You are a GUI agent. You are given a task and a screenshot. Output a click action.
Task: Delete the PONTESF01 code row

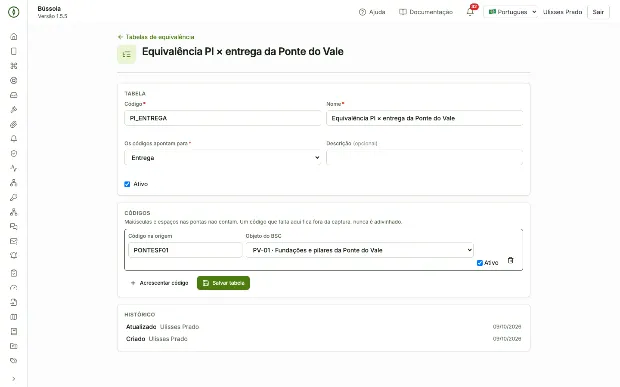point(510,261)
